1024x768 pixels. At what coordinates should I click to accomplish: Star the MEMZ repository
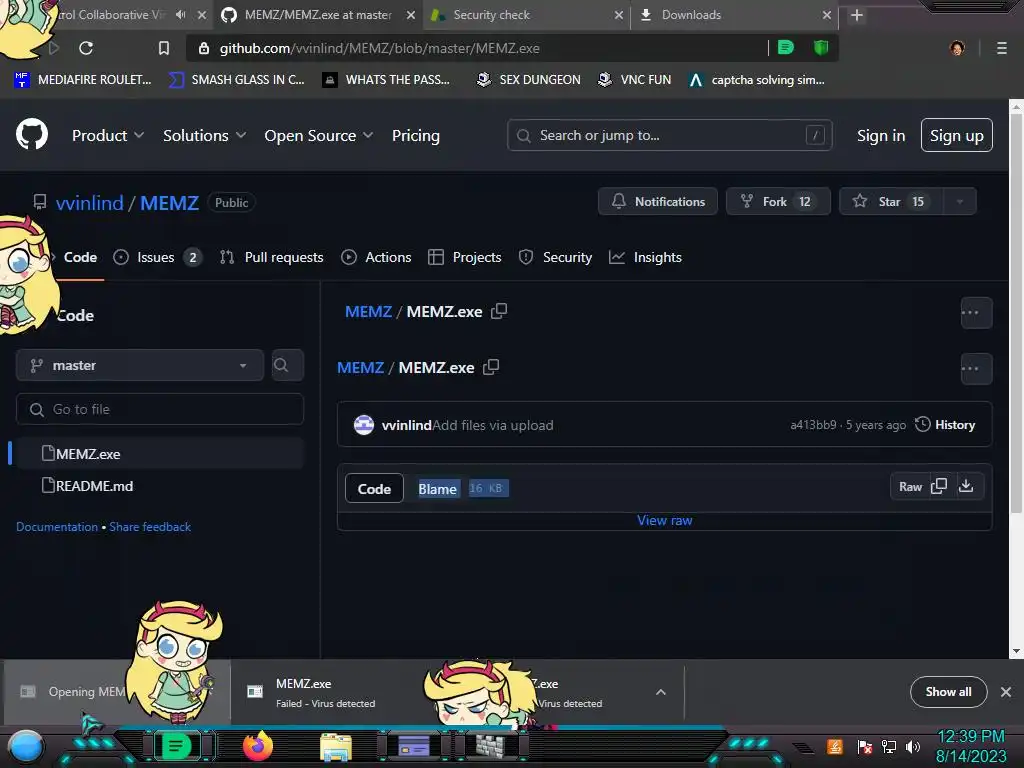[x=891, y=201]
